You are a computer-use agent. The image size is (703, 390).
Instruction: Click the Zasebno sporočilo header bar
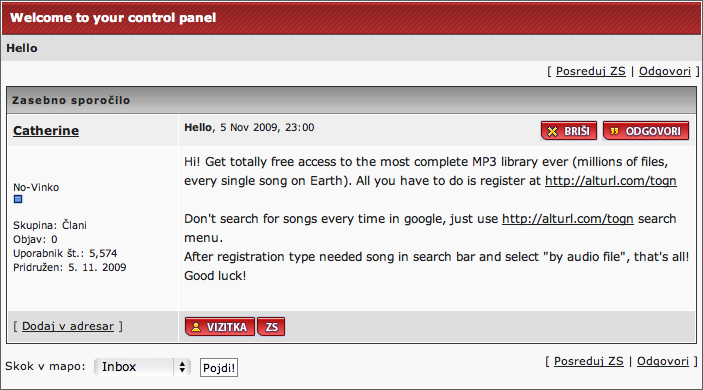tap(352, 100)
